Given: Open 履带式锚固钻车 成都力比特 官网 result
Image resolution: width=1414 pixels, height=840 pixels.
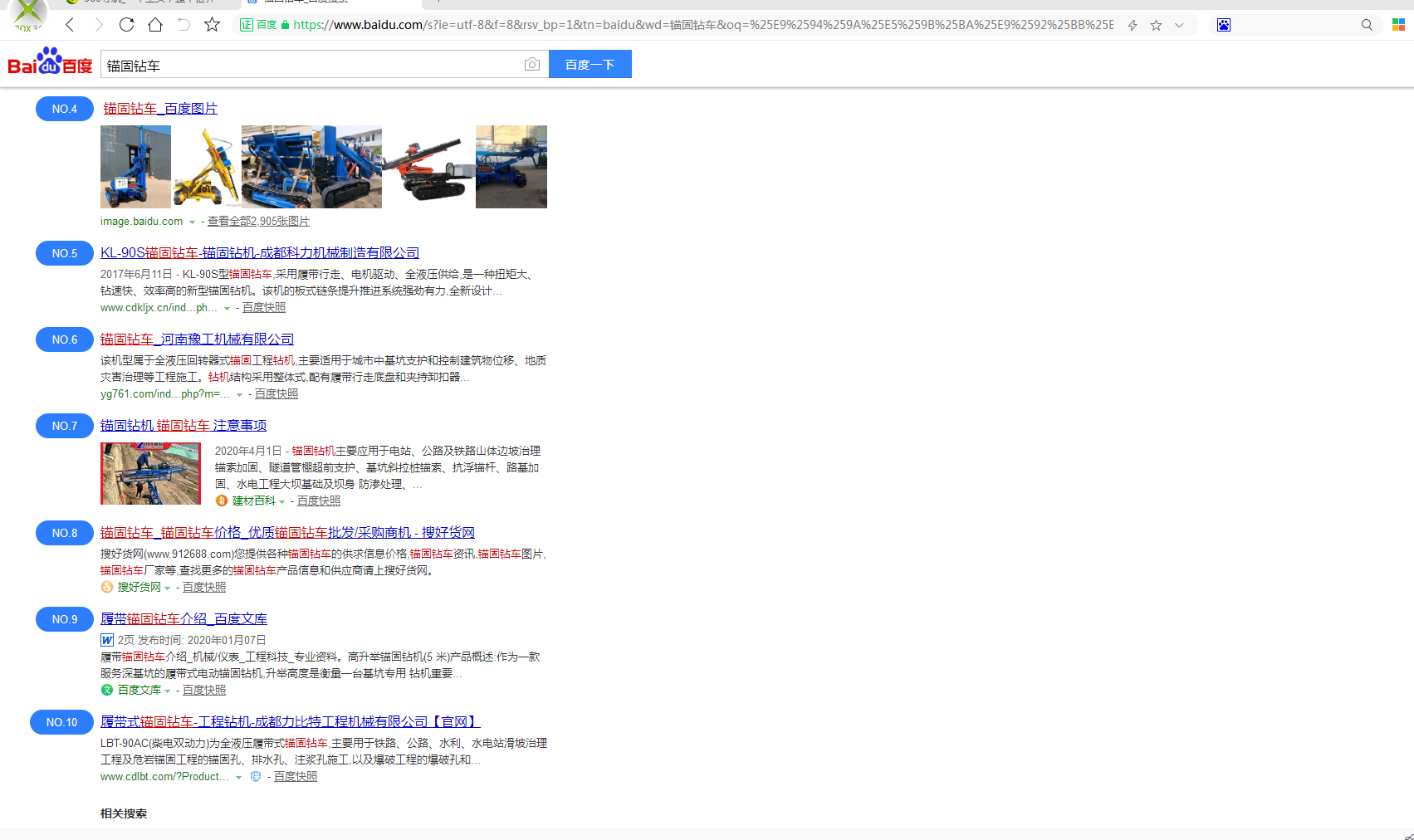Looking at the screenshot, I should coord(291,722).
